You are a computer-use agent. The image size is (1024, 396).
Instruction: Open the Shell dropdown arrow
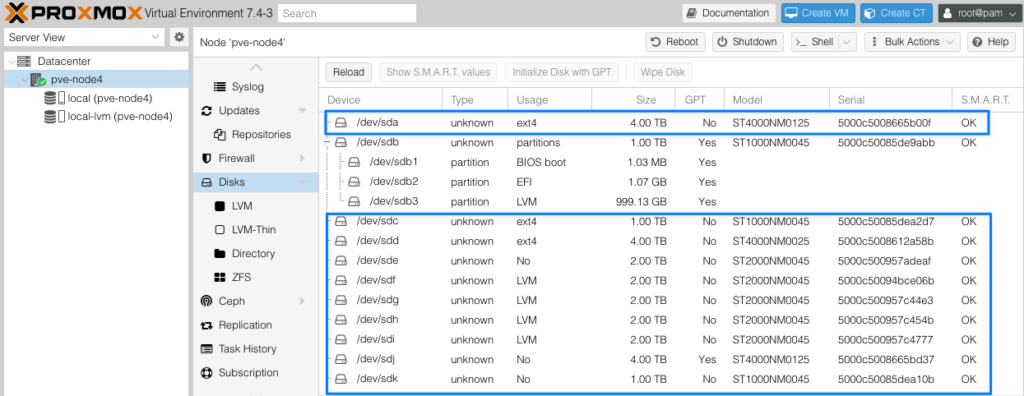(x=847, y=42)
